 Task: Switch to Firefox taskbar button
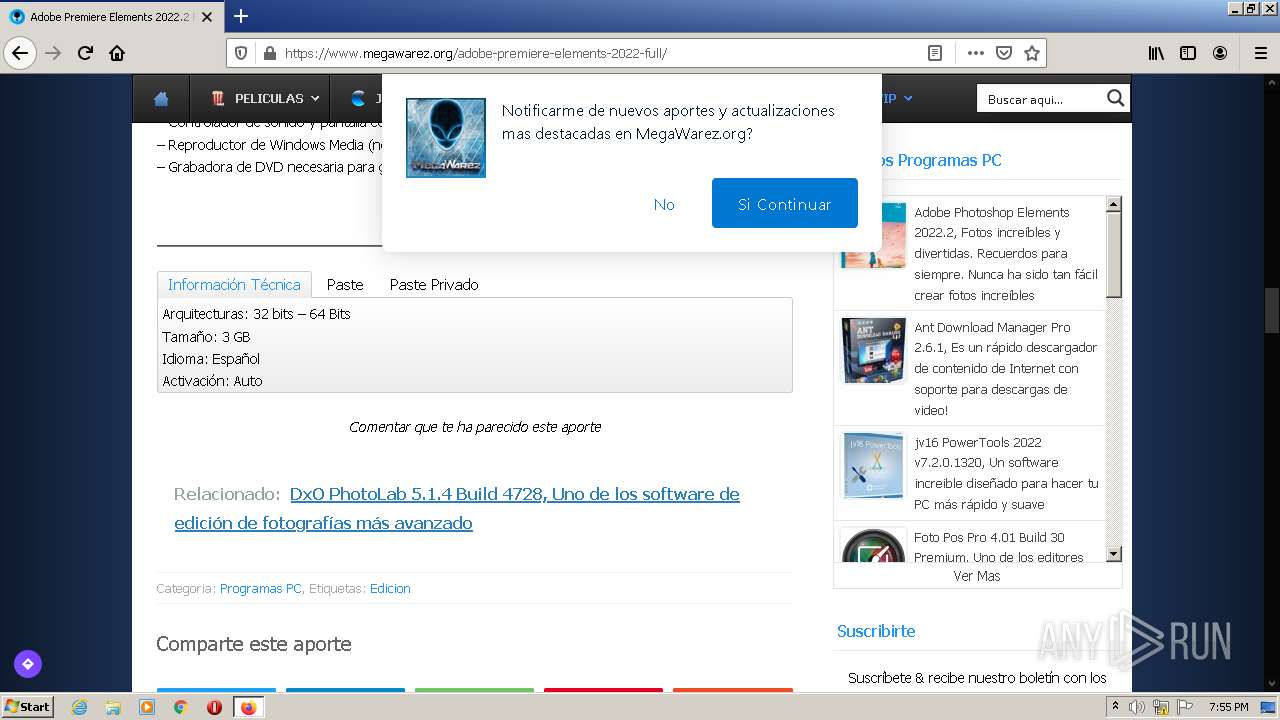pyautogui.click(x=248, y=707)
